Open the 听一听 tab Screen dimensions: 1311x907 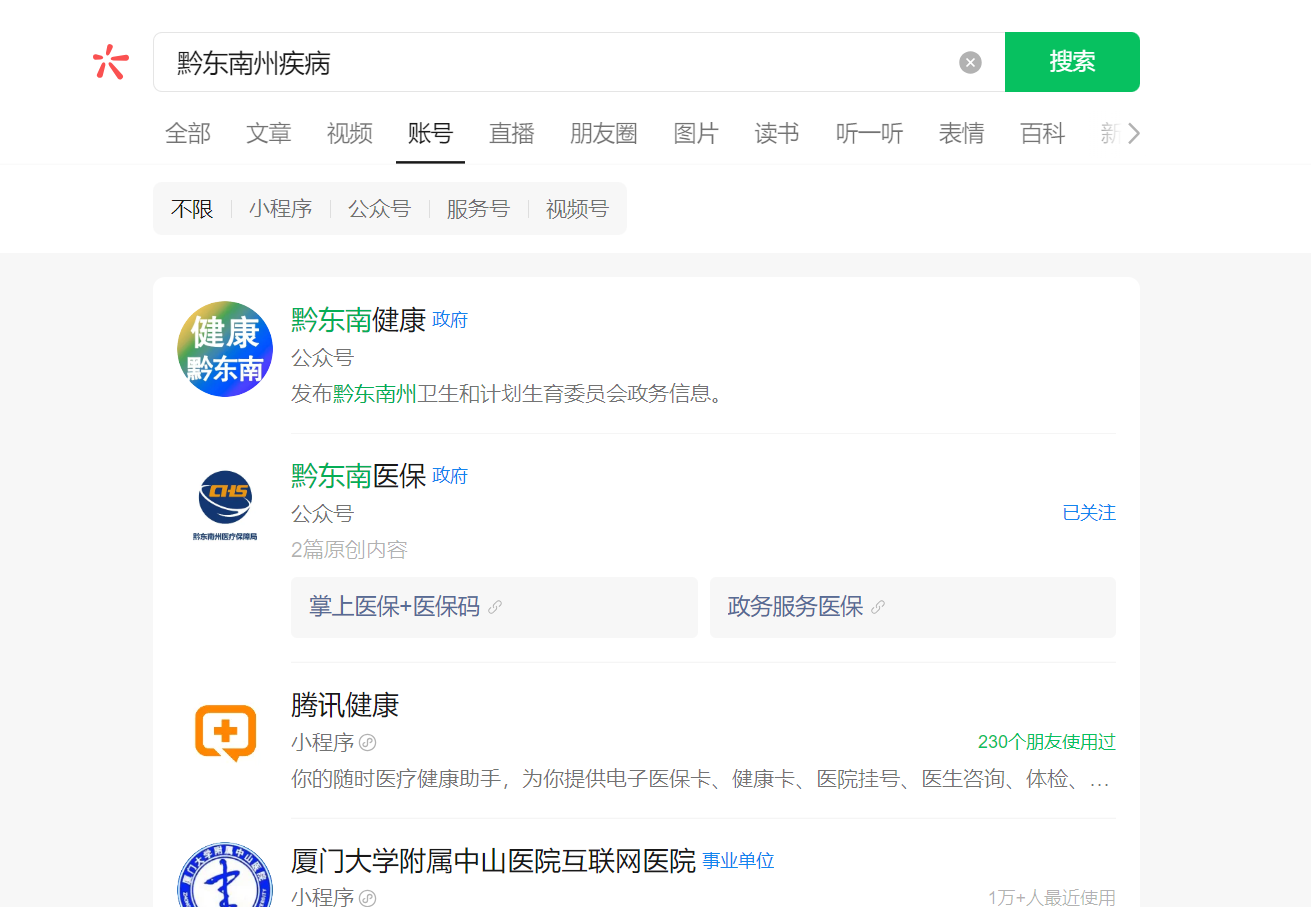[869, 134]
